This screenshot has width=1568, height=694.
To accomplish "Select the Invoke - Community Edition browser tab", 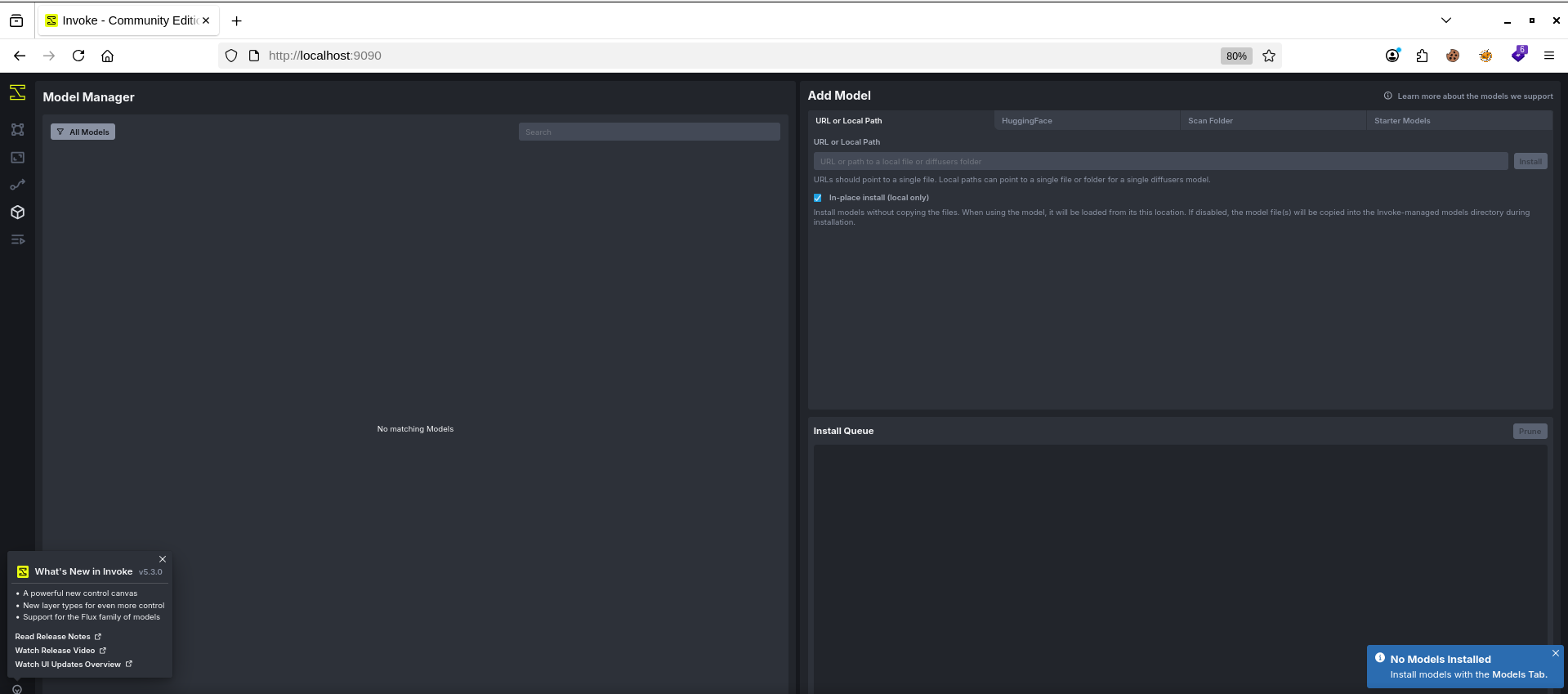I will [127, 20].
